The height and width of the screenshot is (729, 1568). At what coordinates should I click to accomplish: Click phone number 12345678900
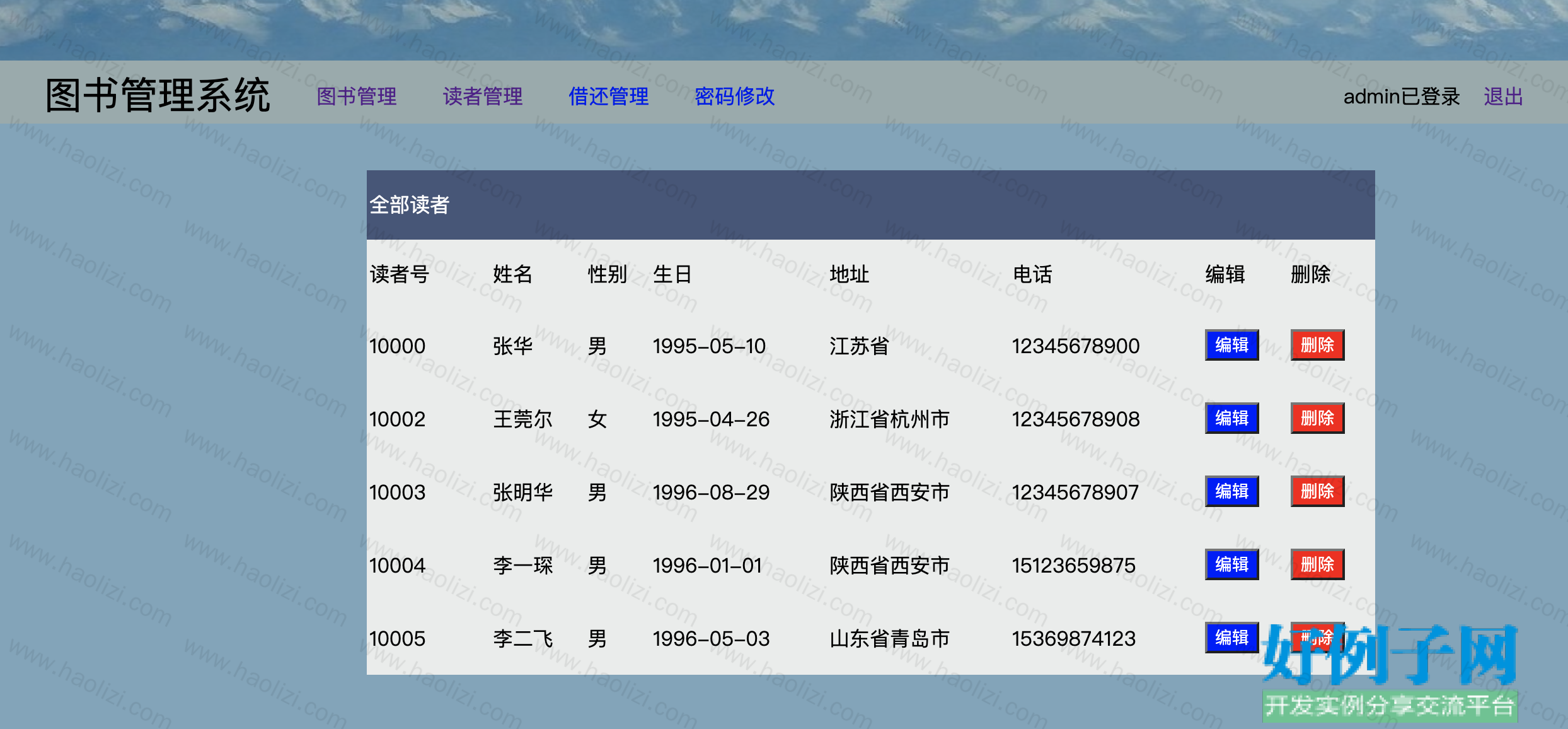1076,346
